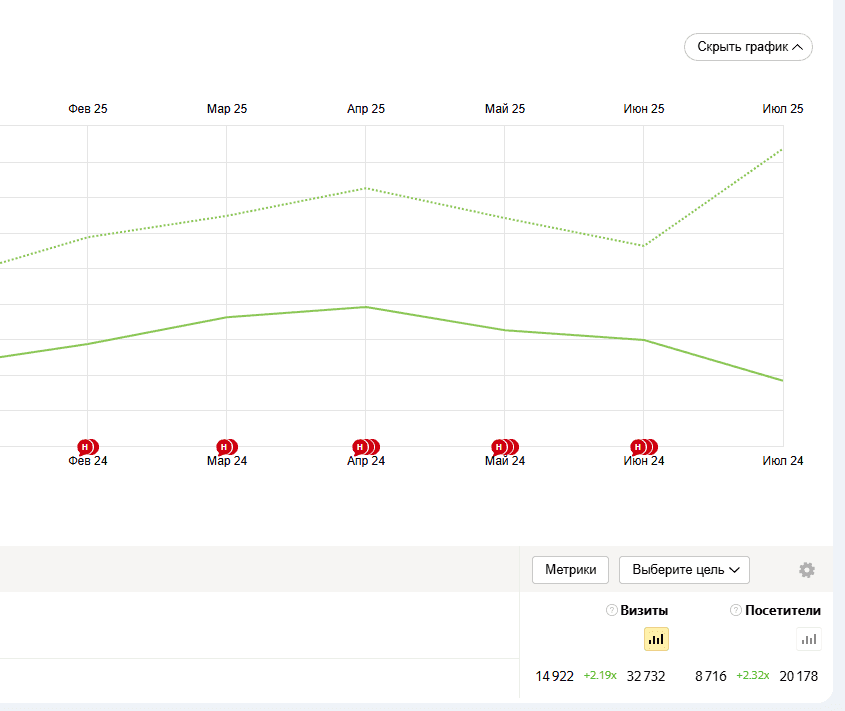Expand the Выберите цель dropdown

[684, 570]
